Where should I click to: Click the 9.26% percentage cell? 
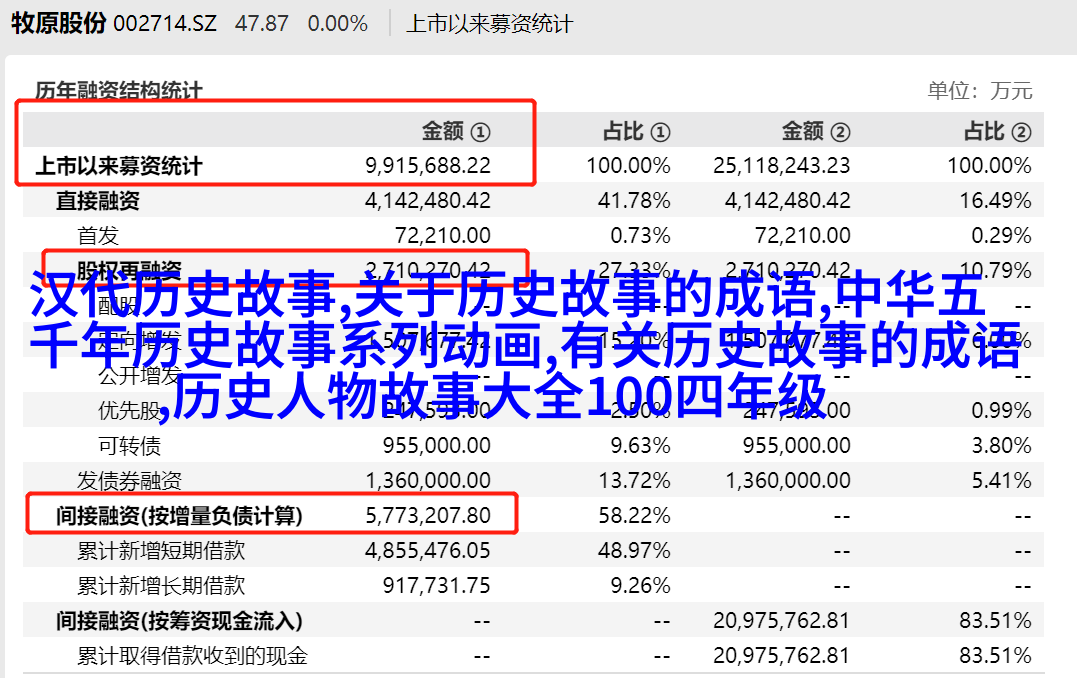click(x=640, y=586)
